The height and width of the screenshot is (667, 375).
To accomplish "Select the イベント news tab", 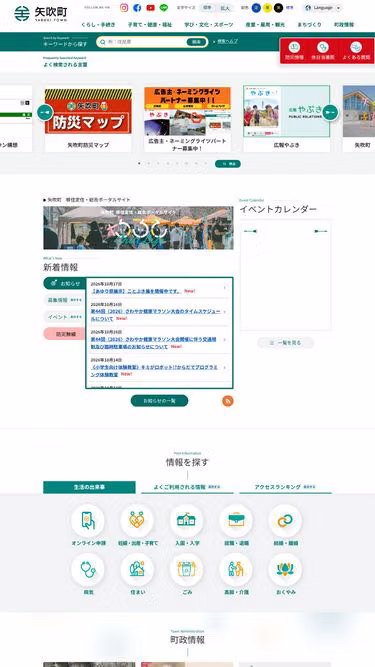I will pyautogui.click(x=65, y=317).
